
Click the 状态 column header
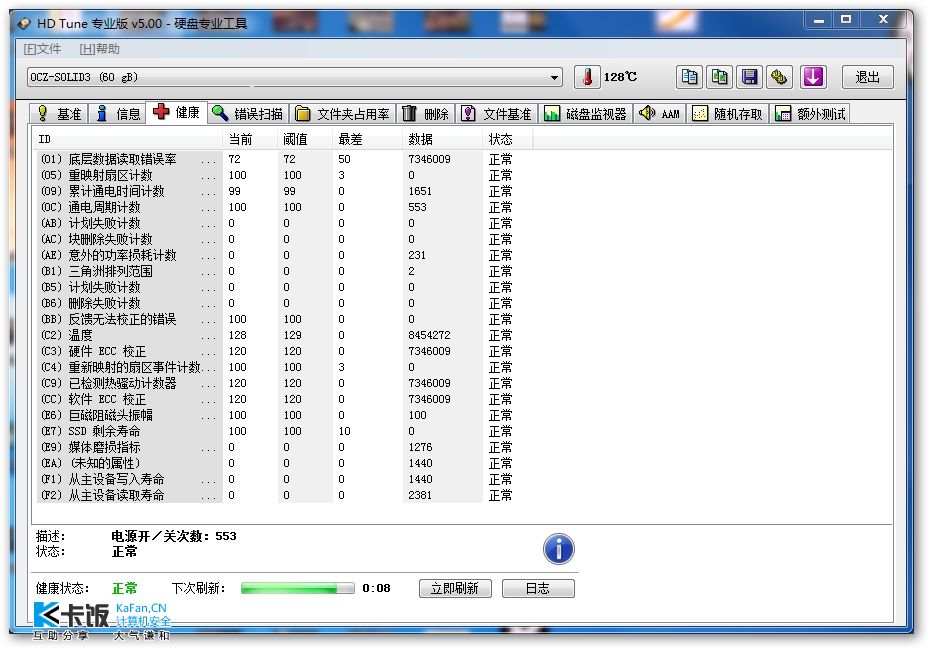(508, 140)
